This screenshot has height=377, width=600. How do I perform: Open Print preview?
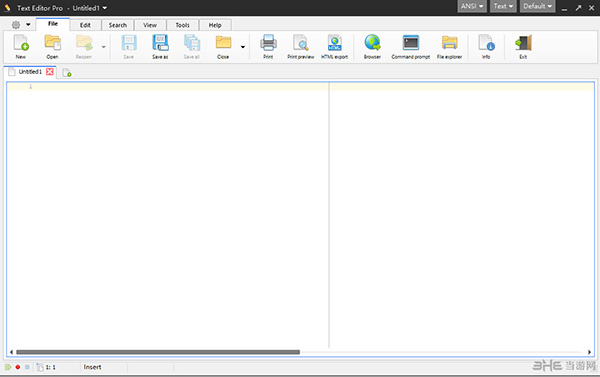301,46
